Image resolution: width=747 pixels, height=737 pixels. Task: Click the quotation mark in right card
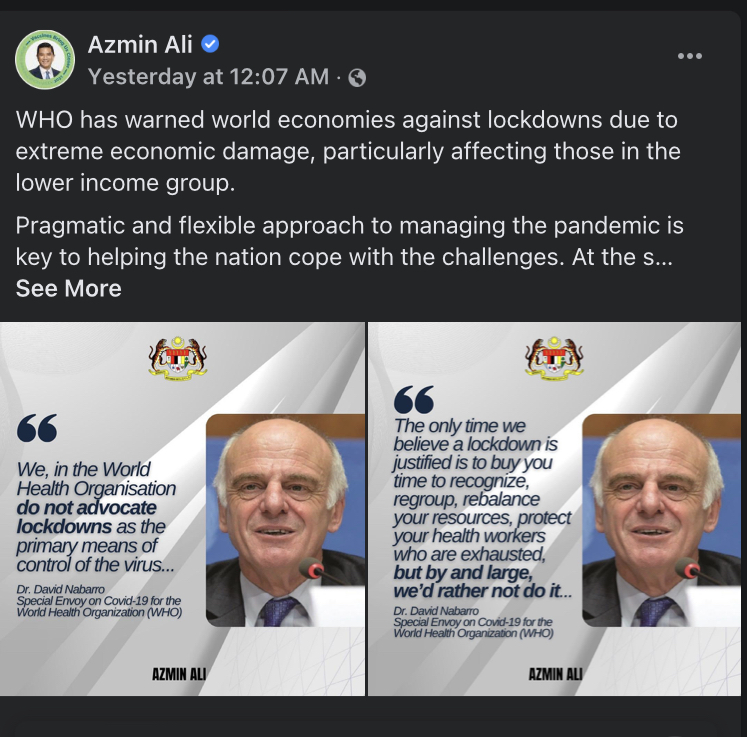414,399
